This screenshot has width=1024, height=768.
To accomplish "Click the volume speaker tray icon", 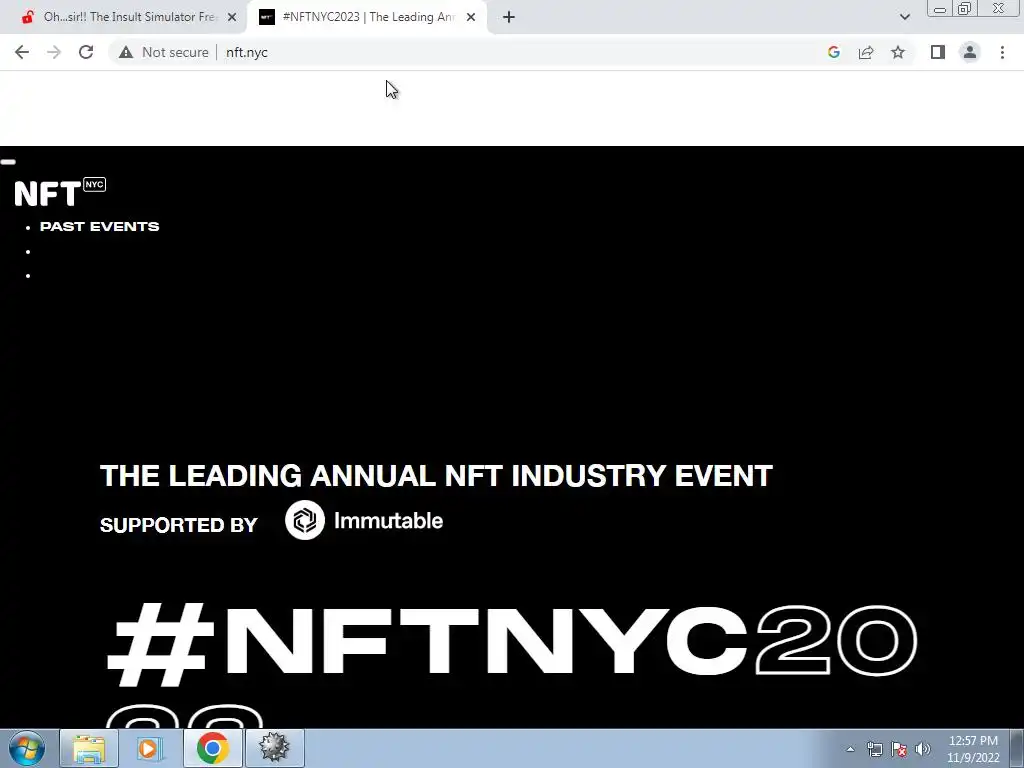I will (923, 749).
